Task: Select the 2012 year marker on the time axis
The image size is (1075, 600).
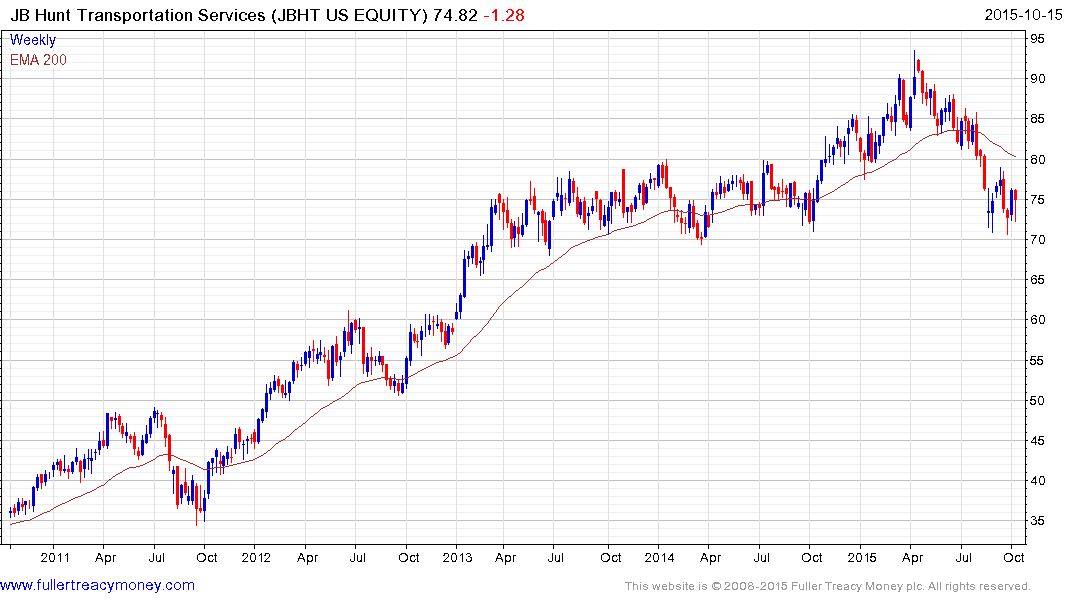Action: 256,558
